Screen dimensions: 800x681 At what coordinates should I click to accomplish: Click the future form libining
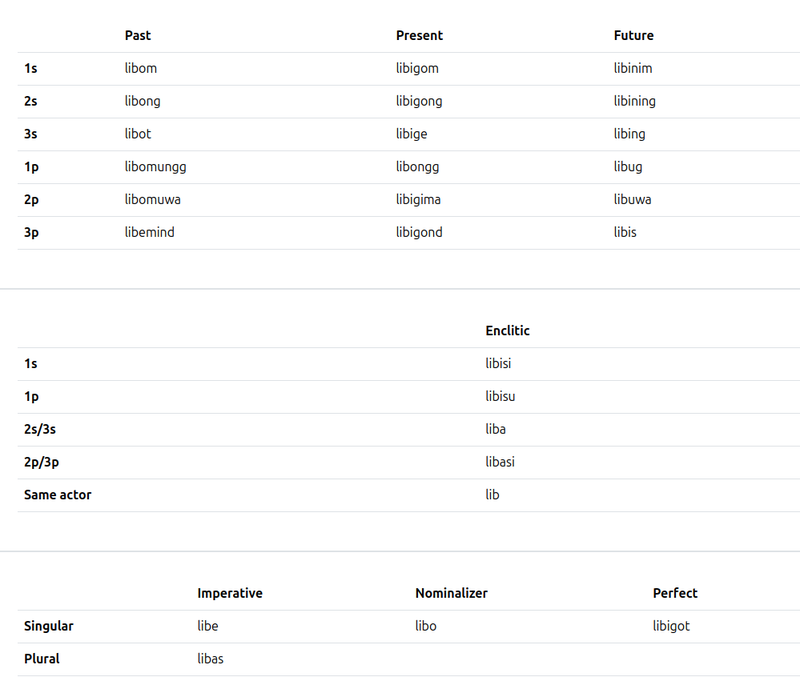tap(634, 101)
